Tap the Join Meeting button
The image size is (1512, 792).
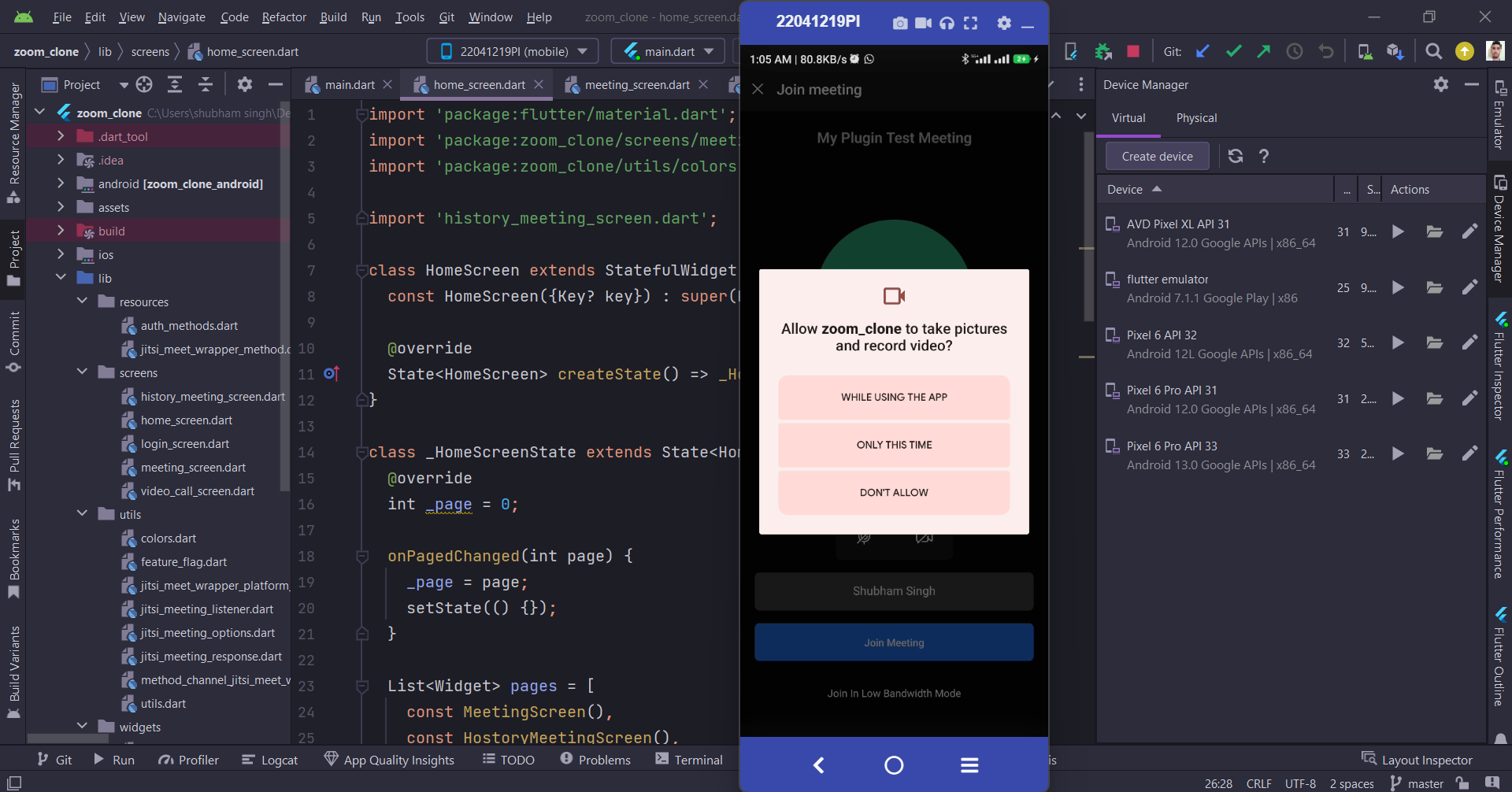894,642
